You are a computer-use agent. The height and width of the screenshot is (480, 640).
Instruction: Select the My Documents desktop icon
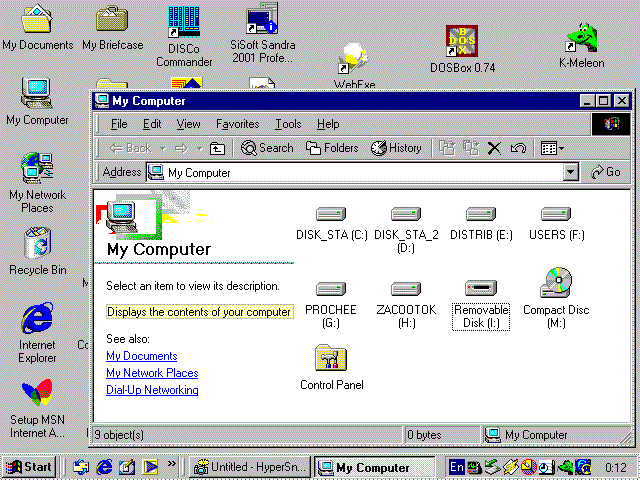(37, 27)
